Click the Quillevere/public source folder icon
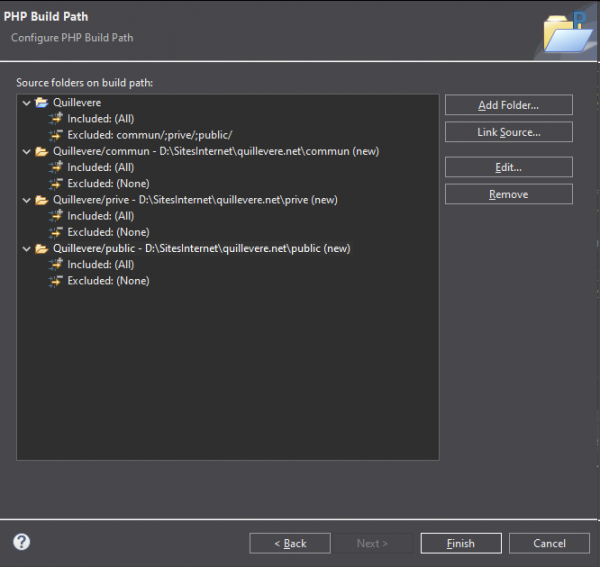The height and width of the screenshot is (567, 600). pos(42,248)
